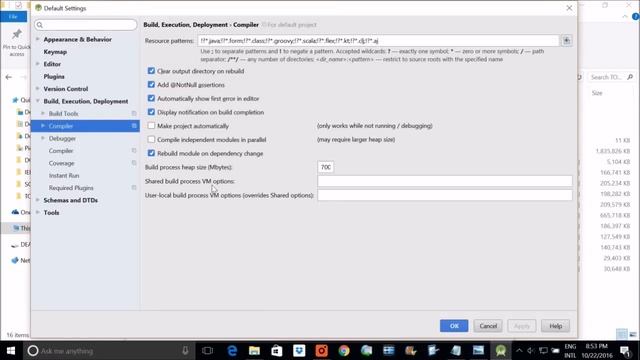
Task: Click the disabled Apply button
Action: (522, 326)
